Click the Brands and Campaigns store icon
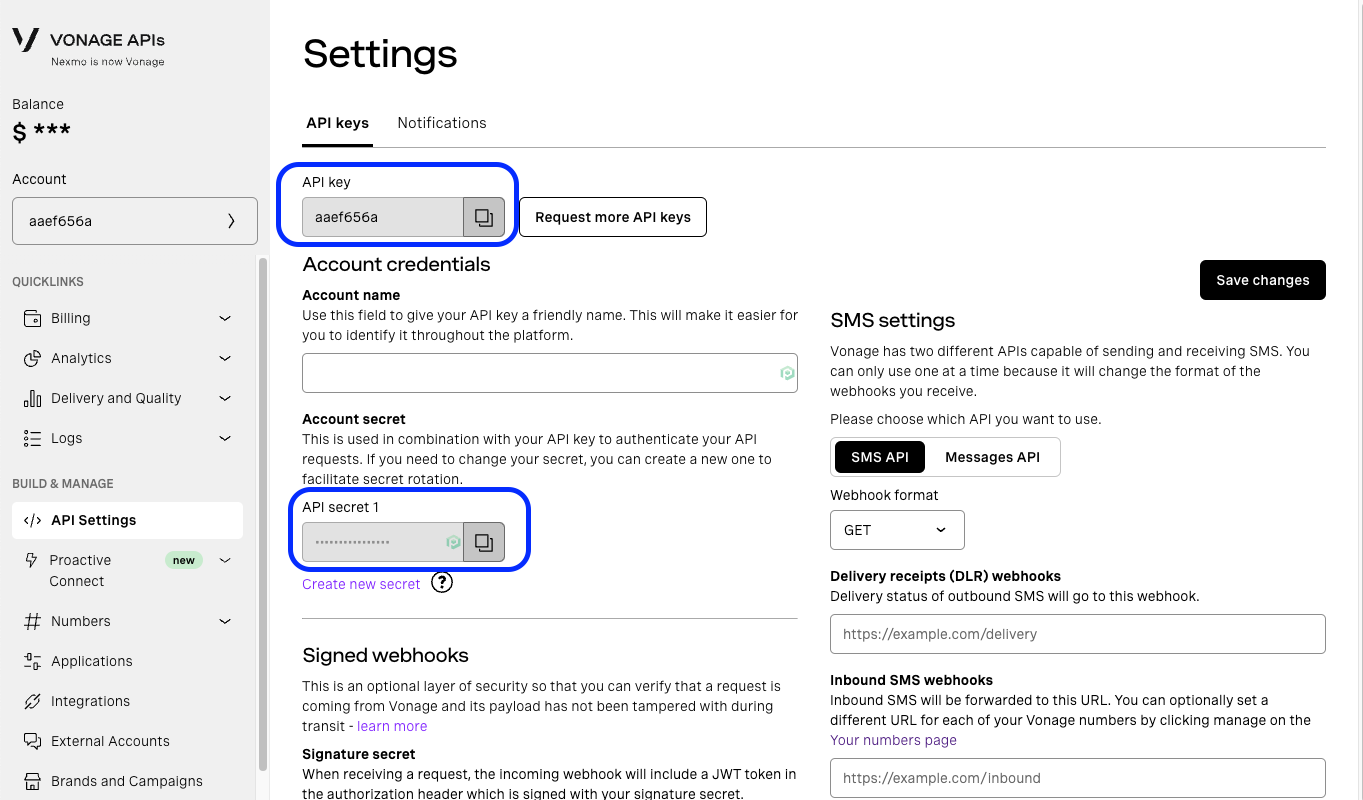The height and width of the screenshot is (800, 1363). pyautogui.click(x=32, y=781)
